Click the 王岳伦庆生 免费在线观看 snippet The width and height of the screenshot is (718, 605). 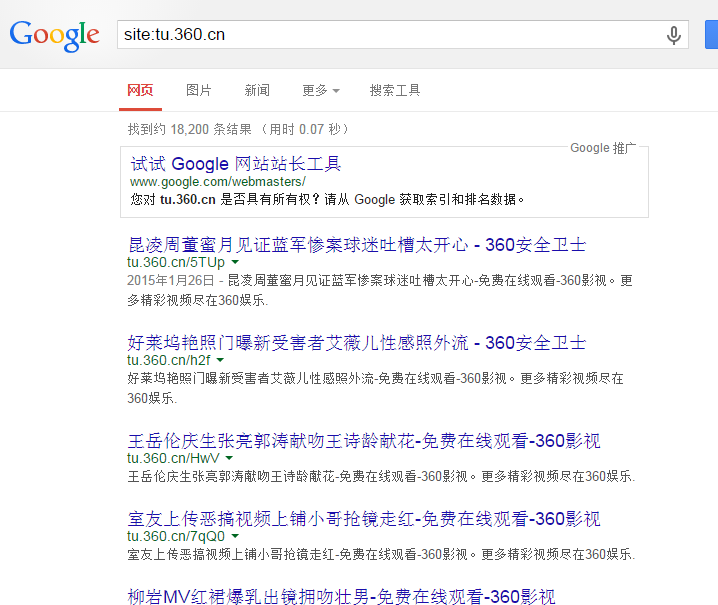click(x=381, y=476)
